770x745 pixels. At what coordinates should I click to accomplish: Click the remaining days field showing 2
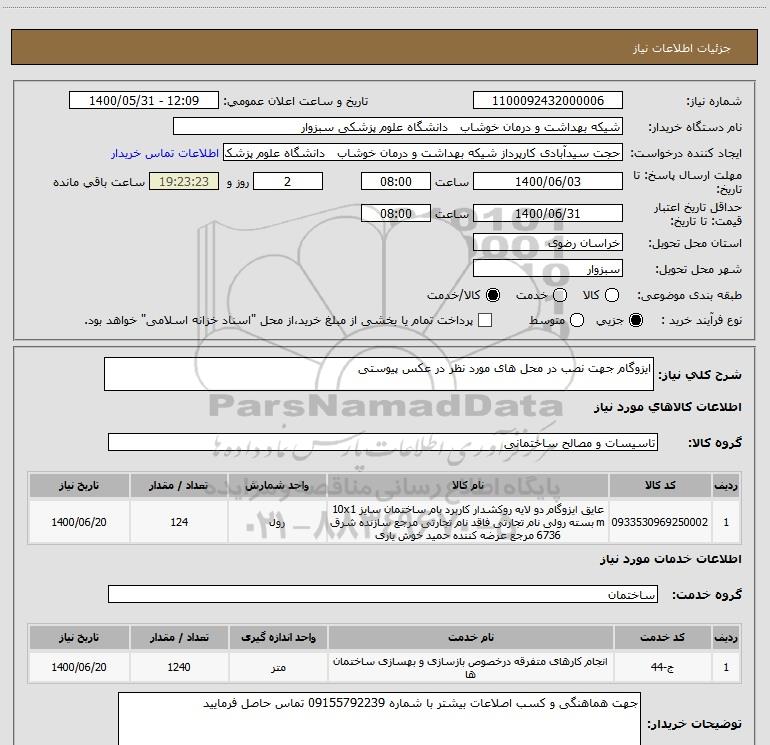click(288, 181)
